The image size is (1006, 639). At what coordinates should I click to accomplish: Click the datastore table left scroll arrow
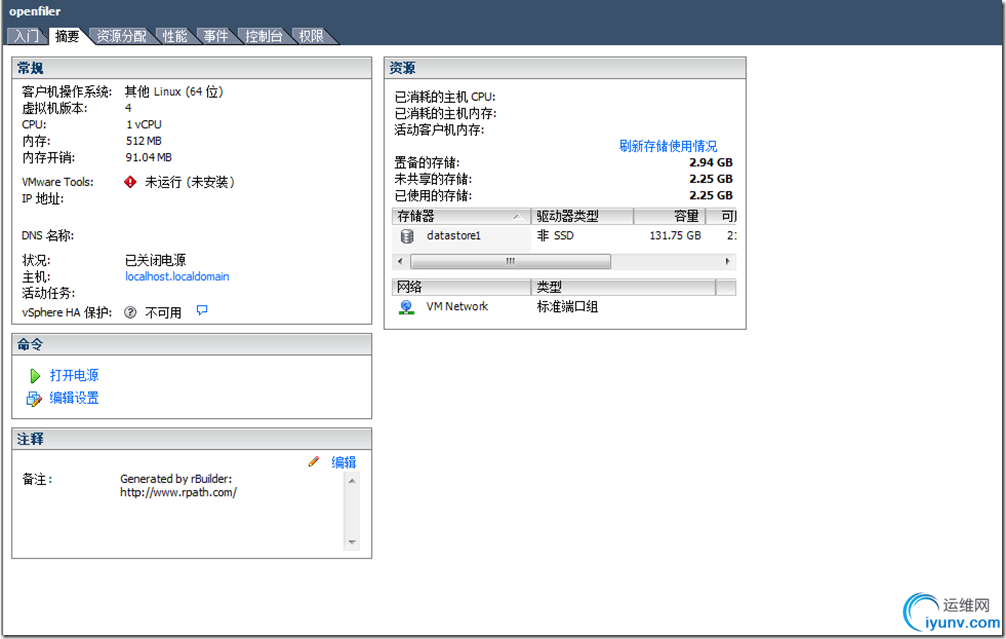[x=400, y=261]
